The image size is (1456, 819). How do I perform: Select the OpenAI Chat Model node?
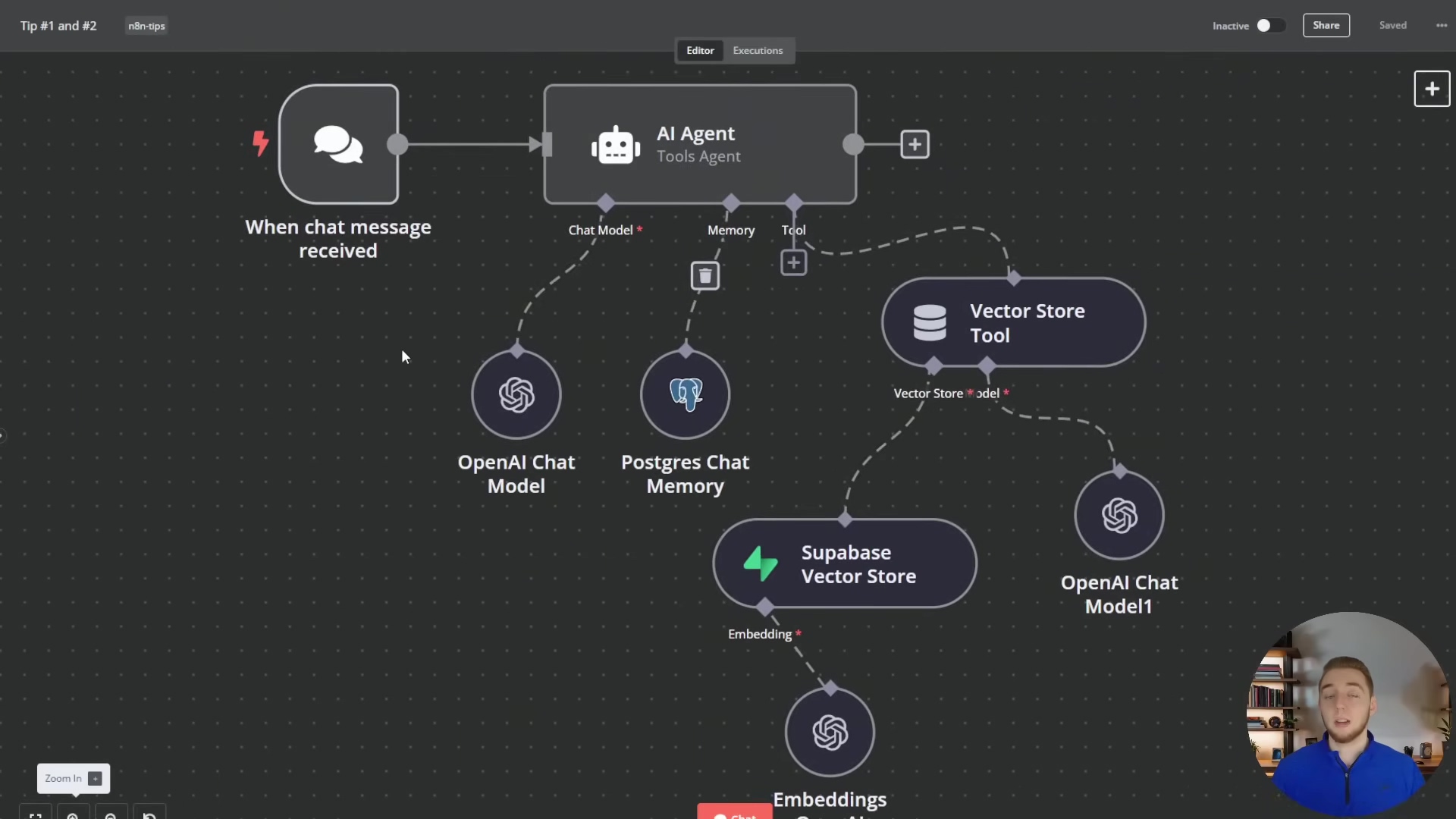pyautogui.click(x=516, y=394)
